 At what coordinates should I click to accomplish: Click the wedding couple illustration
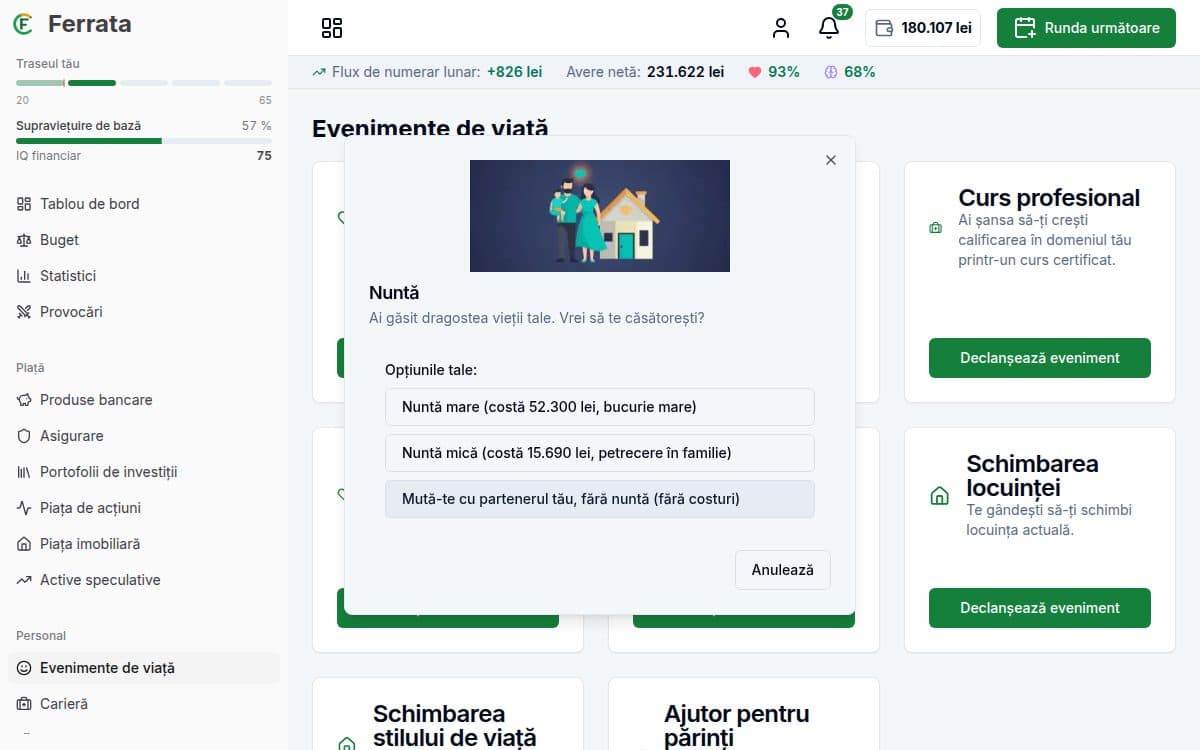600,216
